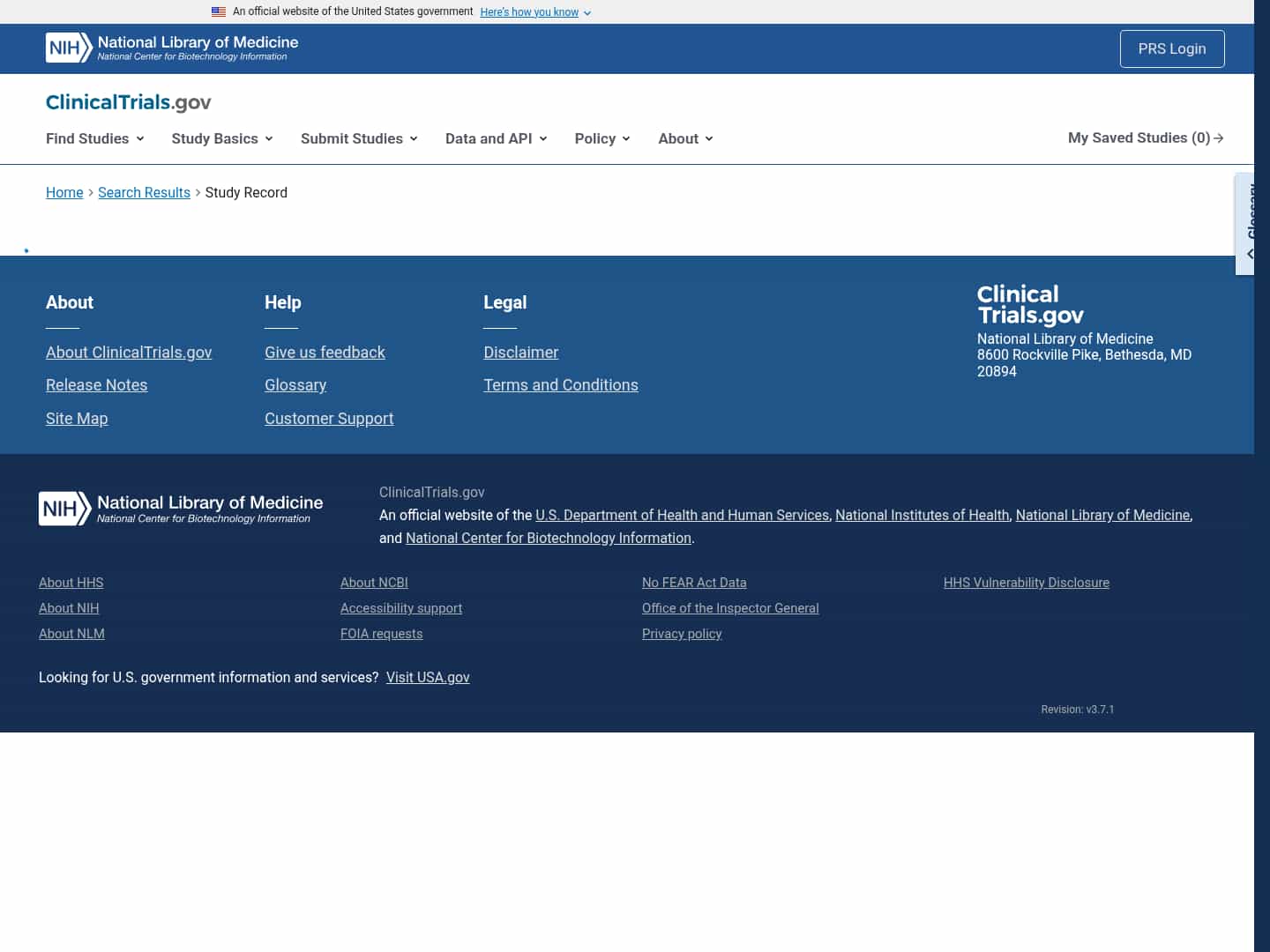Open the HHS Vulnerability Disclosure link
The height and width of the screenshot is (952, 1270).
click(x=1027, y=583)
